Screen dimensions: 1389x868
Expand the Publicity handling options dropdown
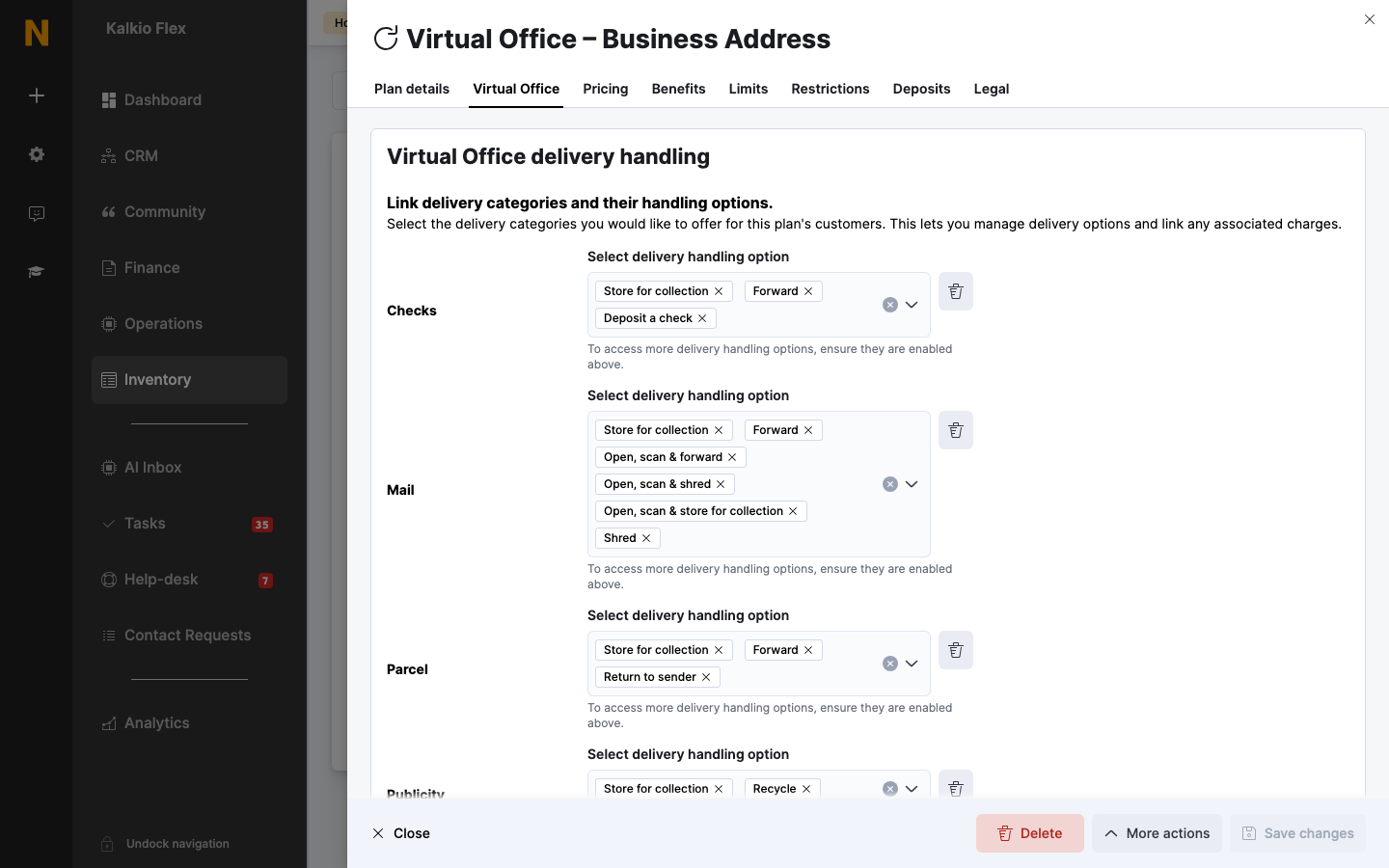pyautogui.click(x=912, y=789)
